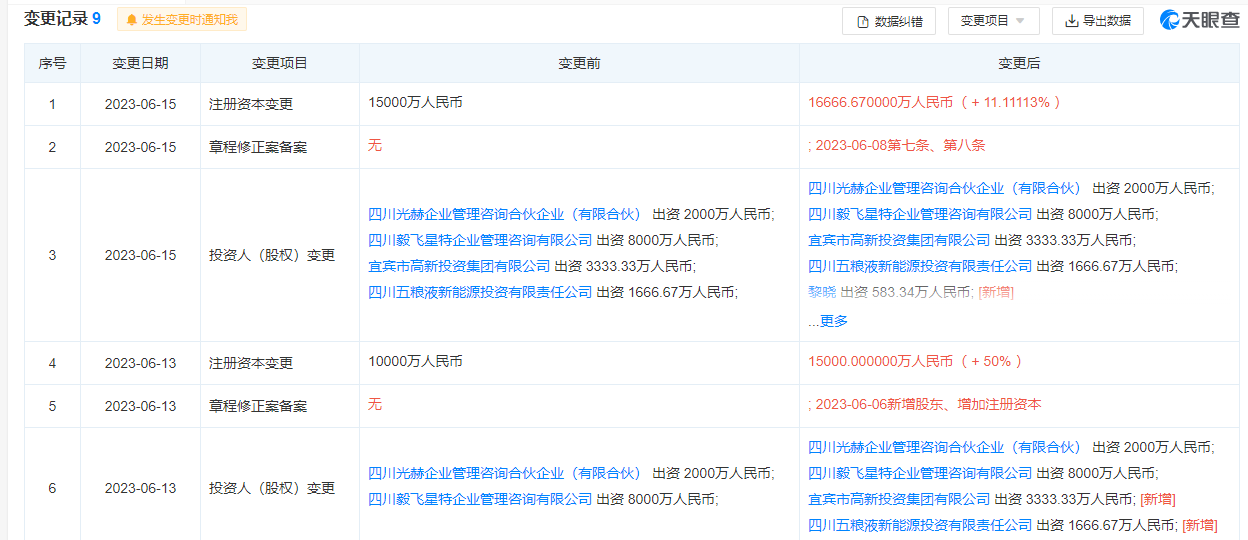Click the 变更项目 table column header
This screenshot has width=1248, height=540.
click(x=279, y=63)
